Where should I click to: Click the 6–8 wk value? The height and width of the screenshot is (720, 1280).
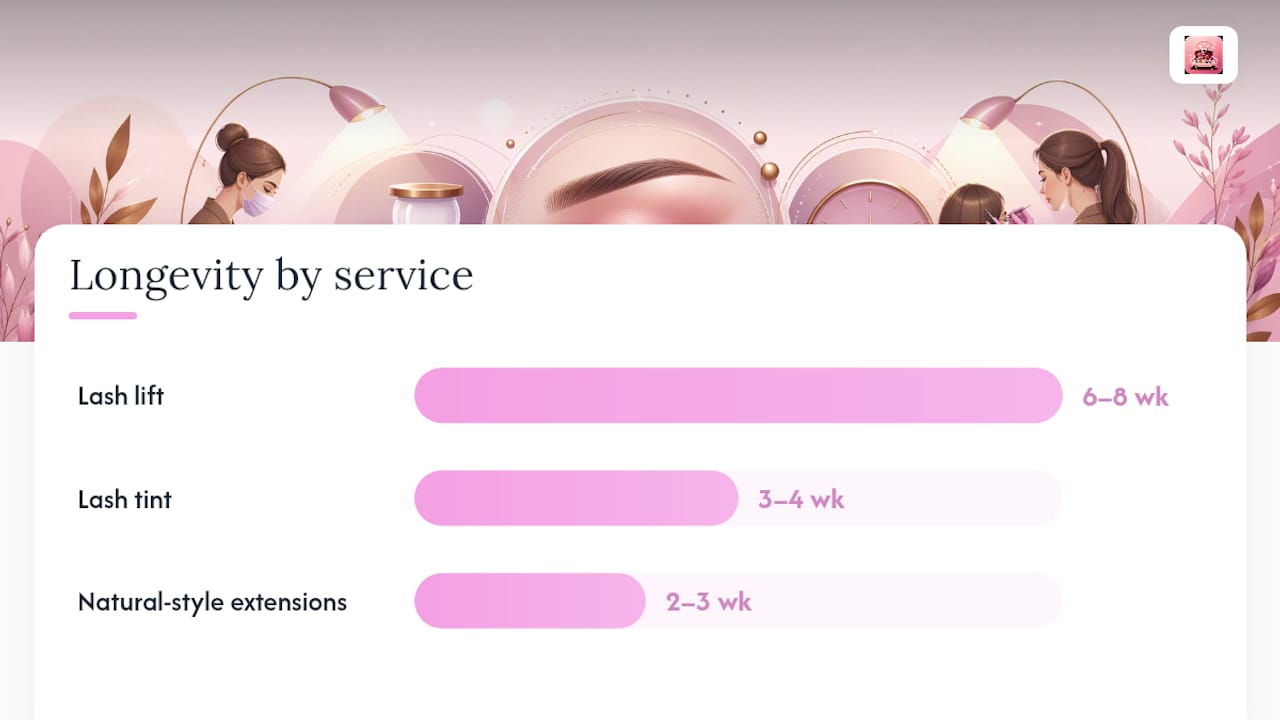[x=1125, y=397]
